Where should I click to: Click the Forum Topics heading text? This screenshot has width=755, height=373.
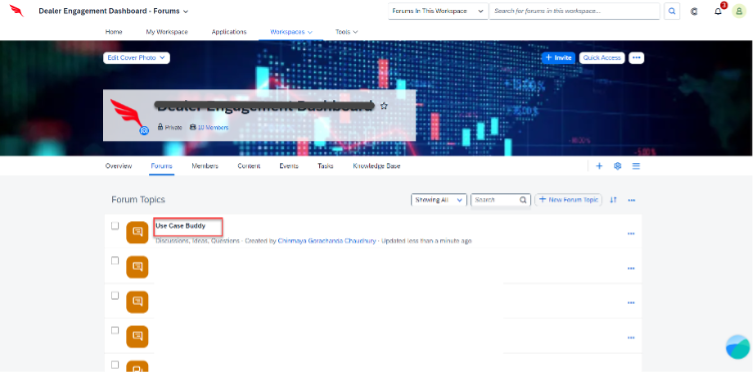[x=138, y=200]
